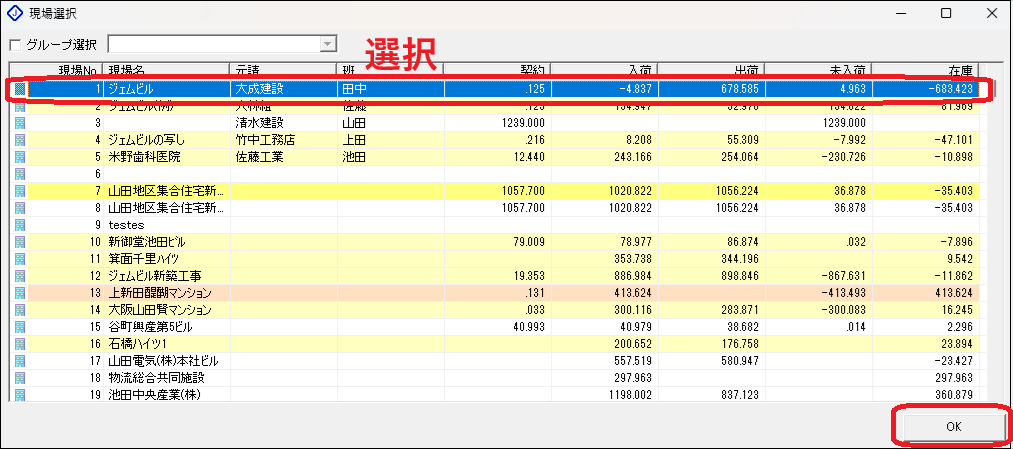This screenshot has width=1013, height=449.
Task: Click the row icon for 上新田醍醐マンション
Action: tap(19, 293)
